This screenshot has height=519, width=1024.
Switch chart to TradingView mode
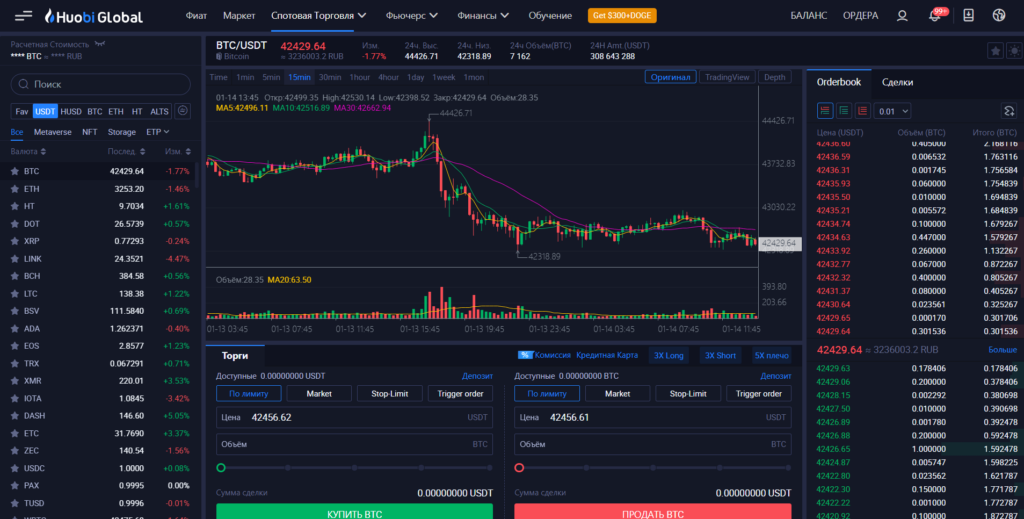click(727, 77)
